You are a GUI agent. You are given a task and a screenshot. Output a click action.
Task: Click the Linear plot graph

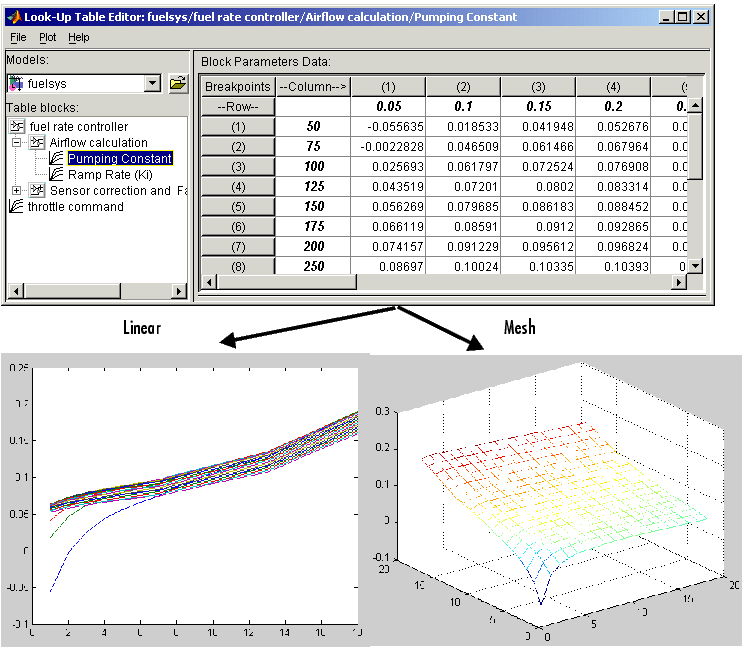point(195,496)
